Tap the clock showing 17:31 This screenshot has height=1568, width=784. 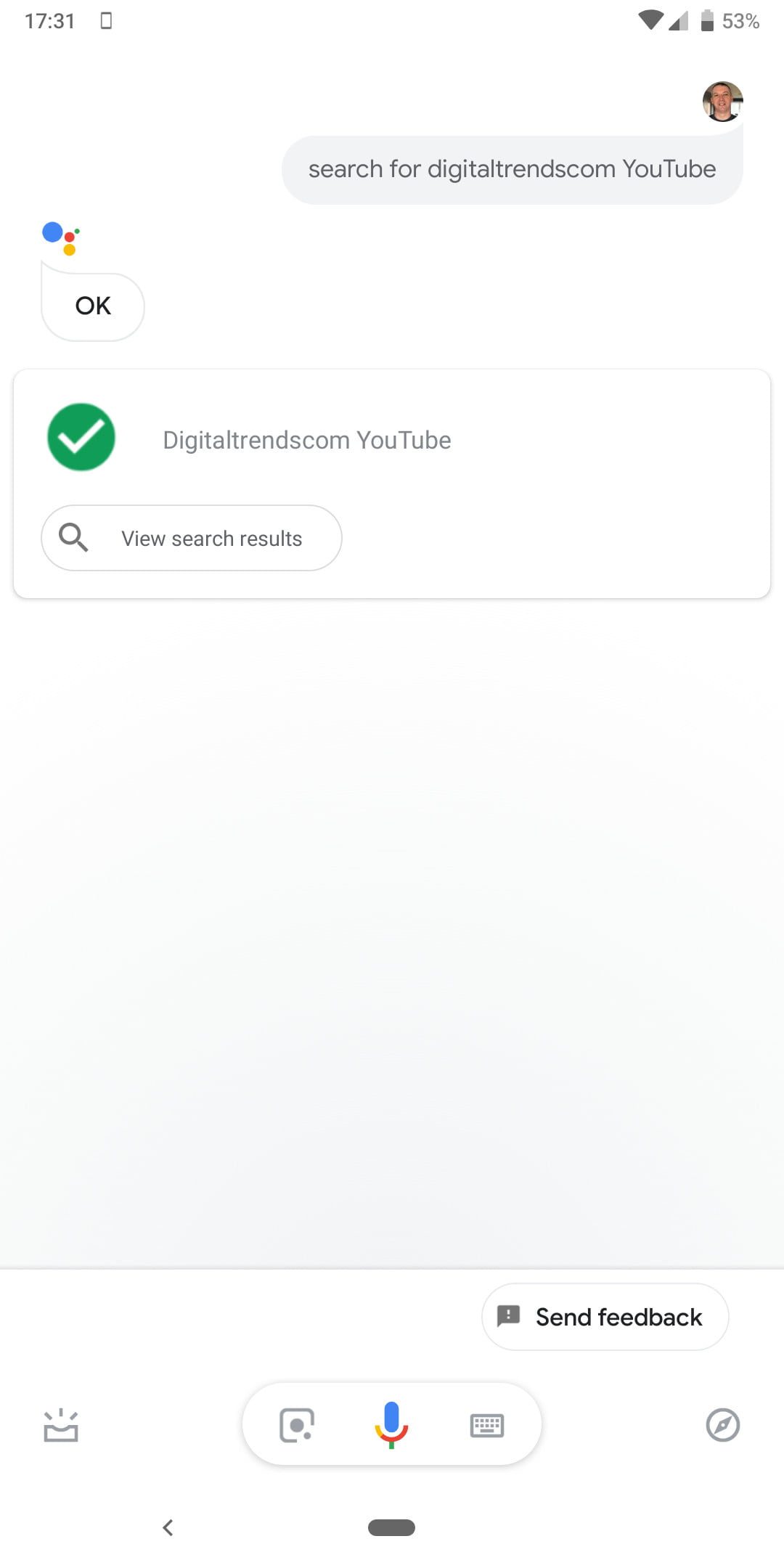[49, 20]
